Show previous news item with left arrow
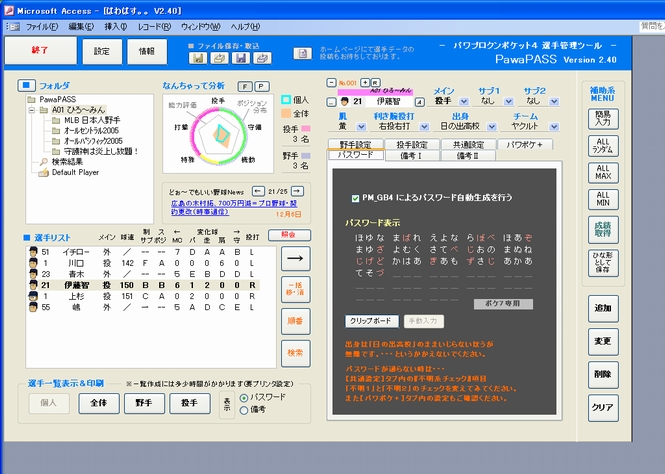The width and height of the screenshot is (665, 474). [258, 192]
